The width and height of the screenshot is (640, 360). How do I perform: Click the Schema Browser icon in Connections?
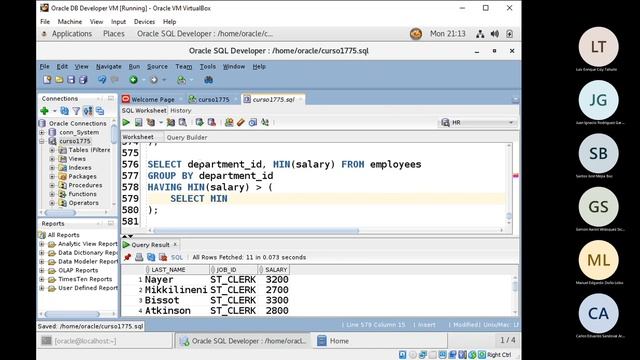[x=88, y=111]
